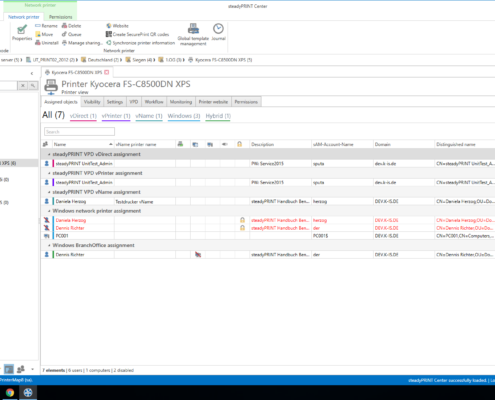Image resolution: width=495 pixels, height=400 pixels.
Task: Open the Settings tab
Action: [115, 102]
